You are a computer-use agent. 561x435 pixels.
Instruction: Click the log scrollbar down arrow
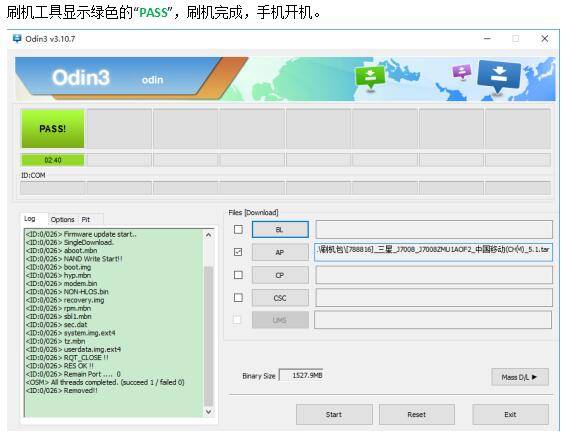coord(209,412)
